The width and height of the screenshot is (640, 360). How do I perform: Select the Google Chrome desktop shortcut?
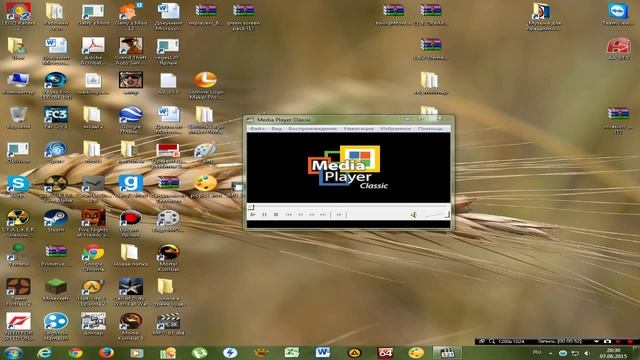(x=93, y=258)
